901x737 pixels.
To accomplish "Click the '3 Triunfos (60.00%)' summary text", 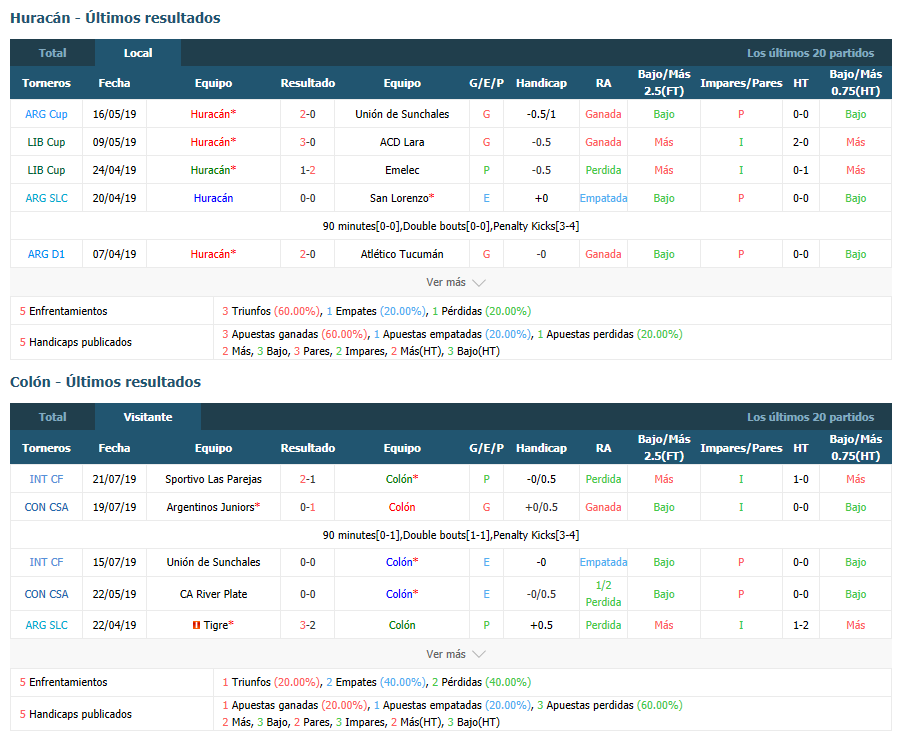I will [x=271, y=311].
